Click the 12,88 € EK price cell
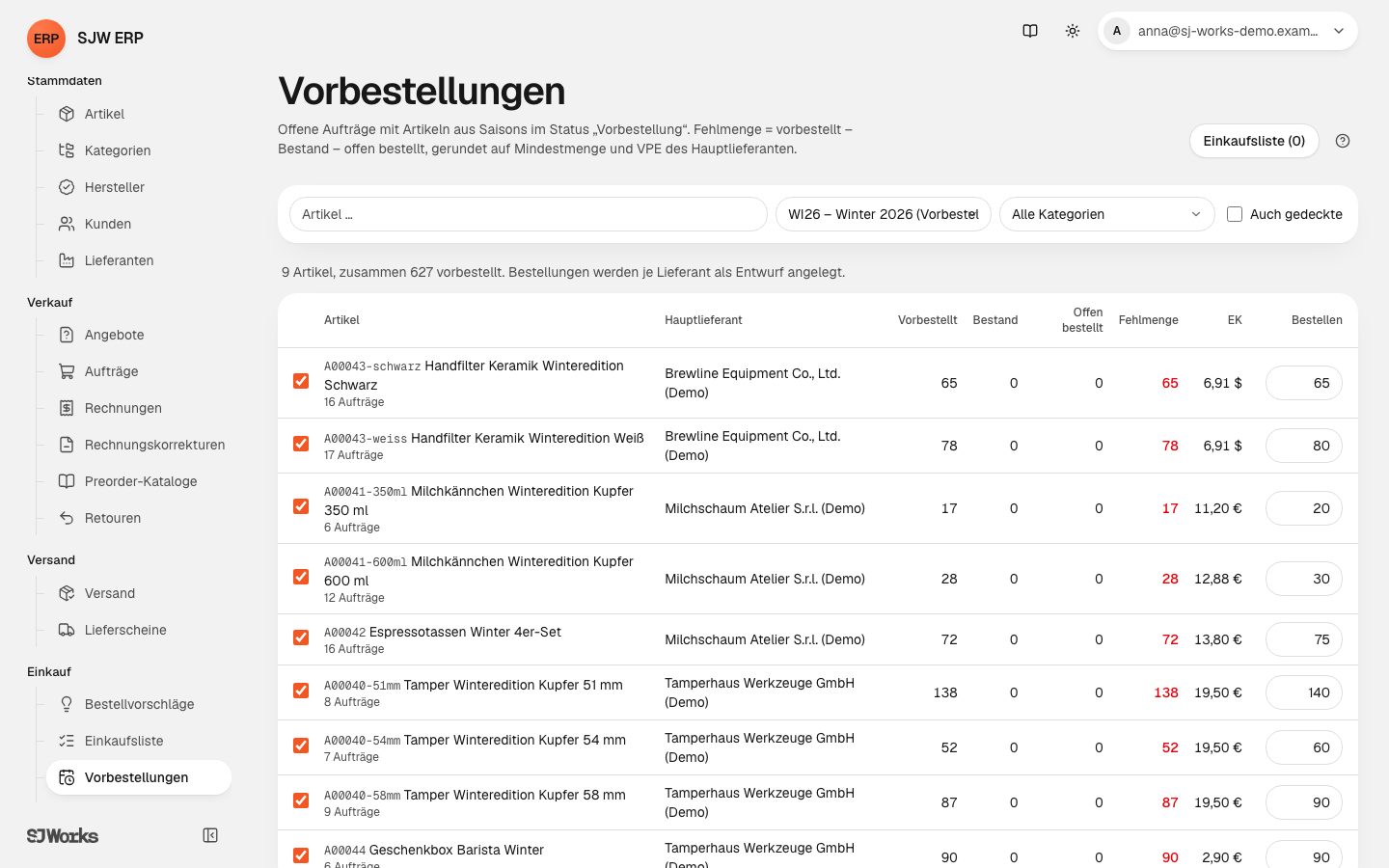1389x868 pixels. (1217, 579)
